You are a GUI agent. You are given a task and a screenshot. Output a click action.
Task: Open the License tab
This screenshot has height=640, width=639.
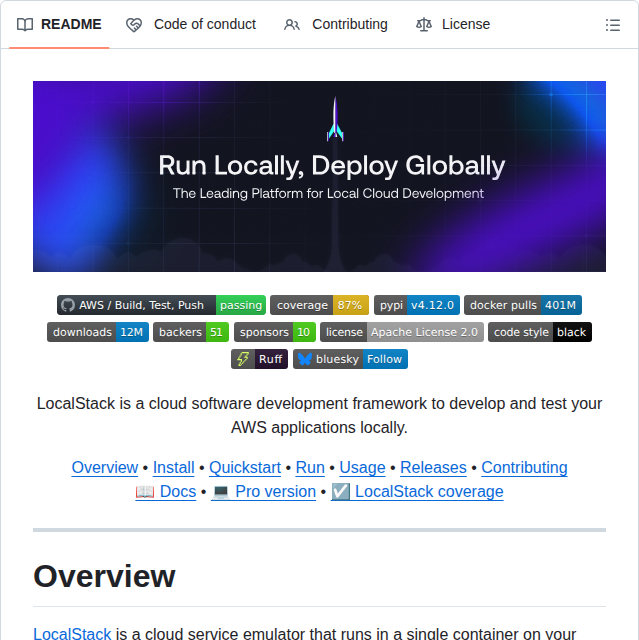(453, 24)
